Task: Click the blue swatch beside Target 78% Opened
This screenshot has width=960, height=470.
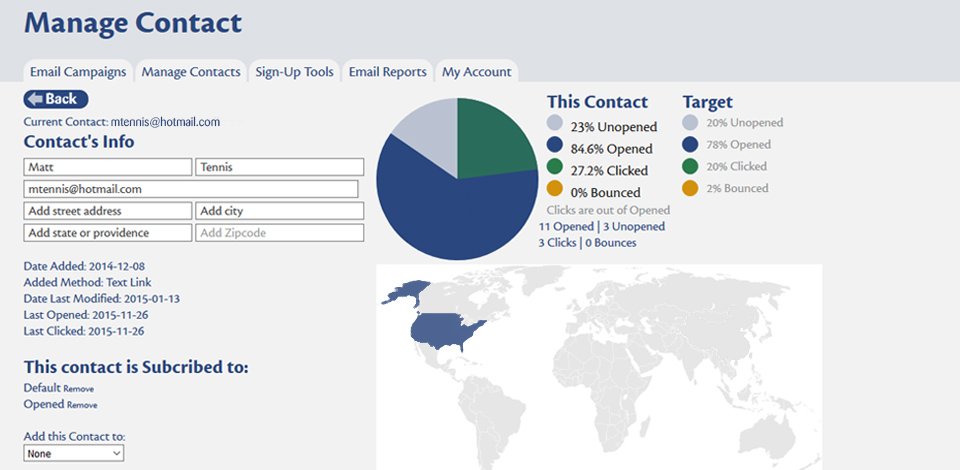Action: tap(690, 145)
